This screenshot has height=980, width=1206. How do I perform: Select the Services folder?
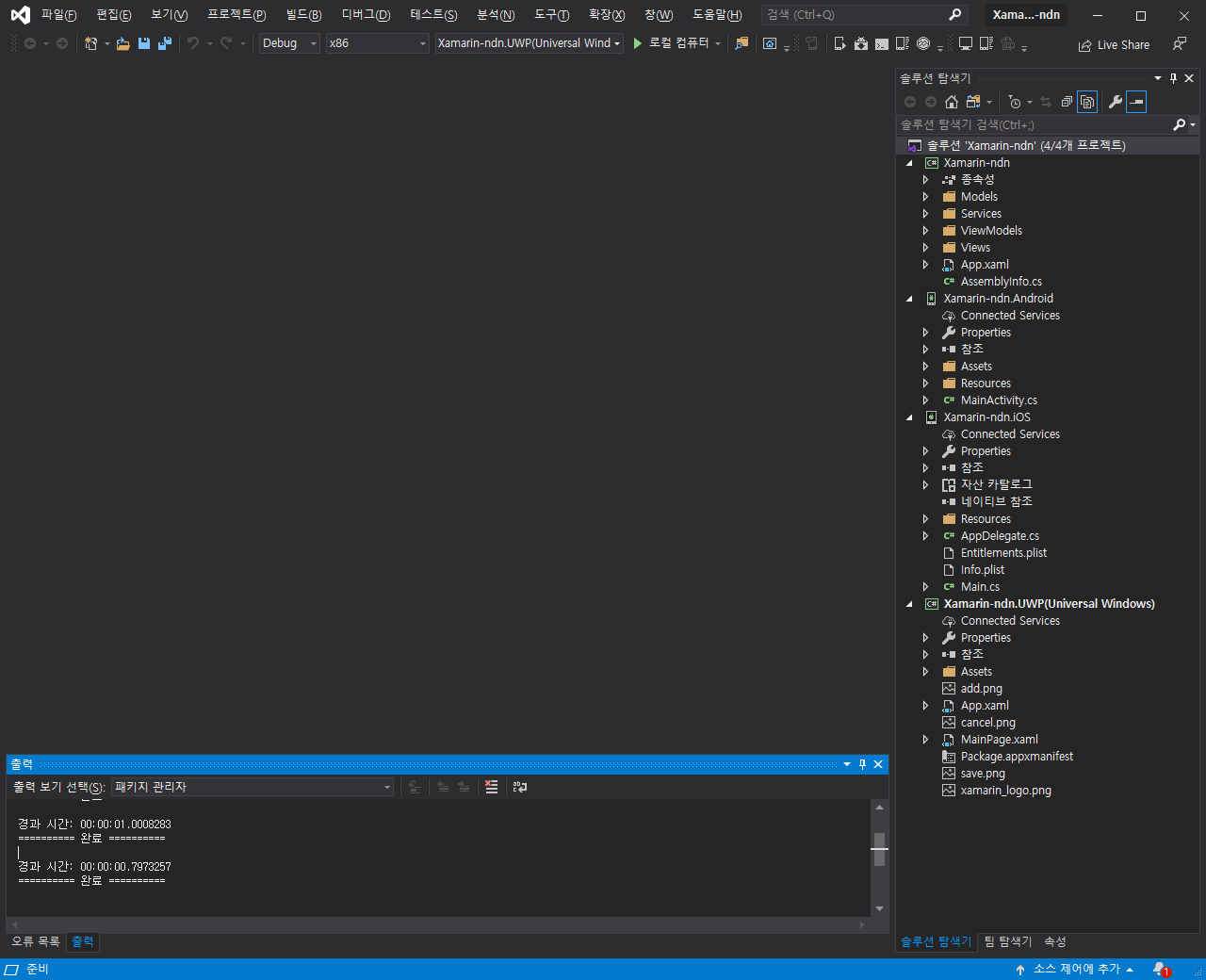coord(981,214)
